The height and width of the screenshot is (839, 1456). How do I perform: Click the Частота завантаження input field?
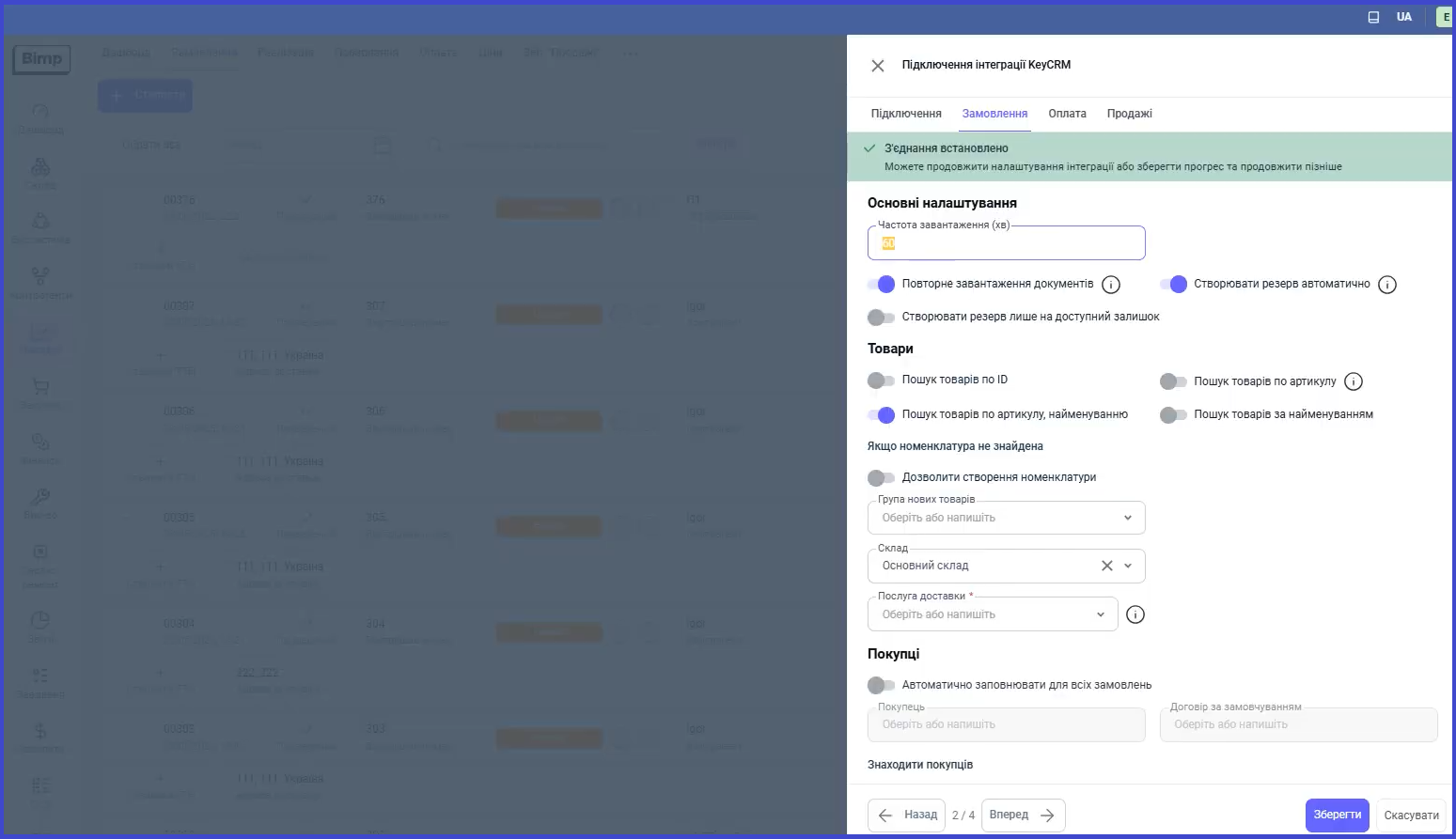tap(1006, 243)
